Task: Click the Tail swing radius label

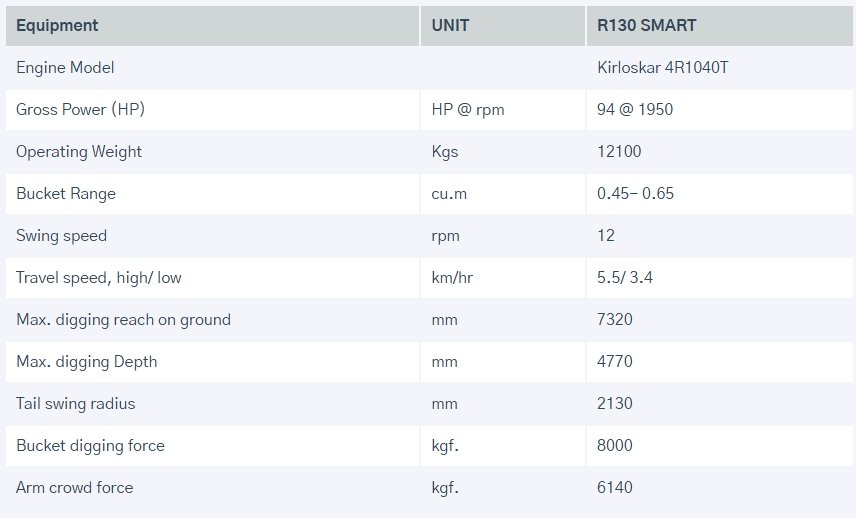Action: 75,404
